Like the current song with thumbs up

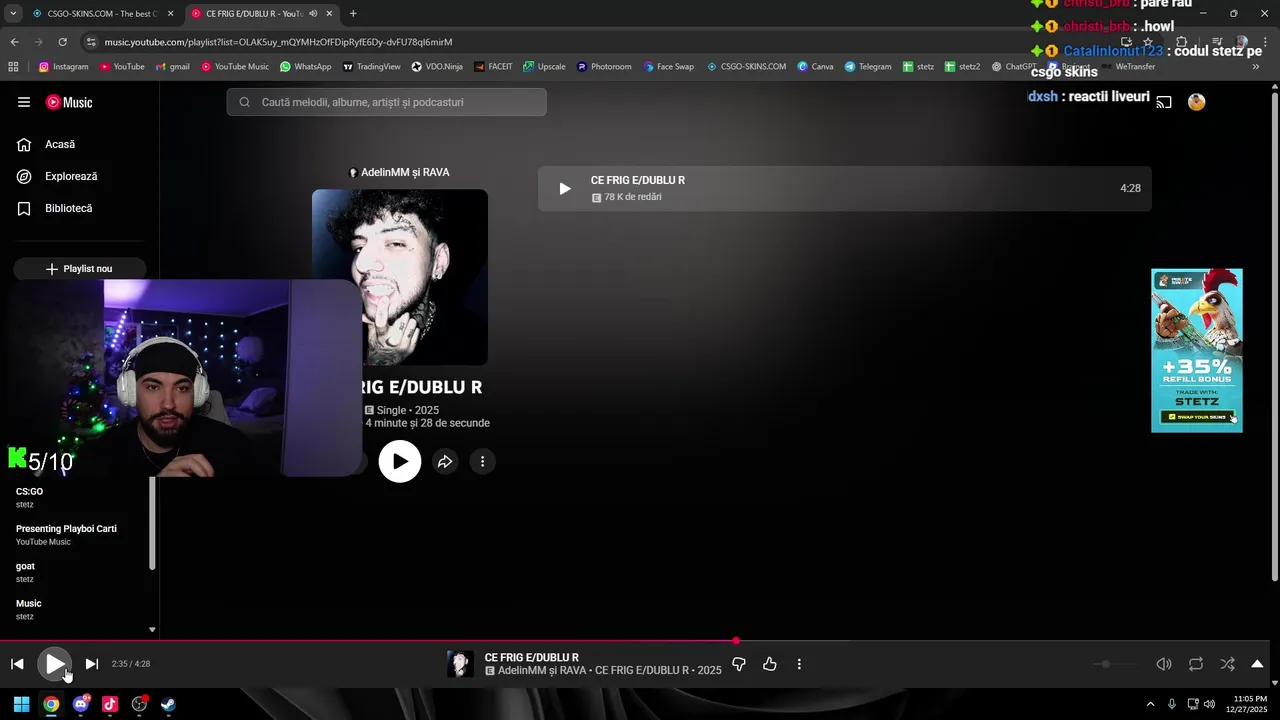coord(770,664)
